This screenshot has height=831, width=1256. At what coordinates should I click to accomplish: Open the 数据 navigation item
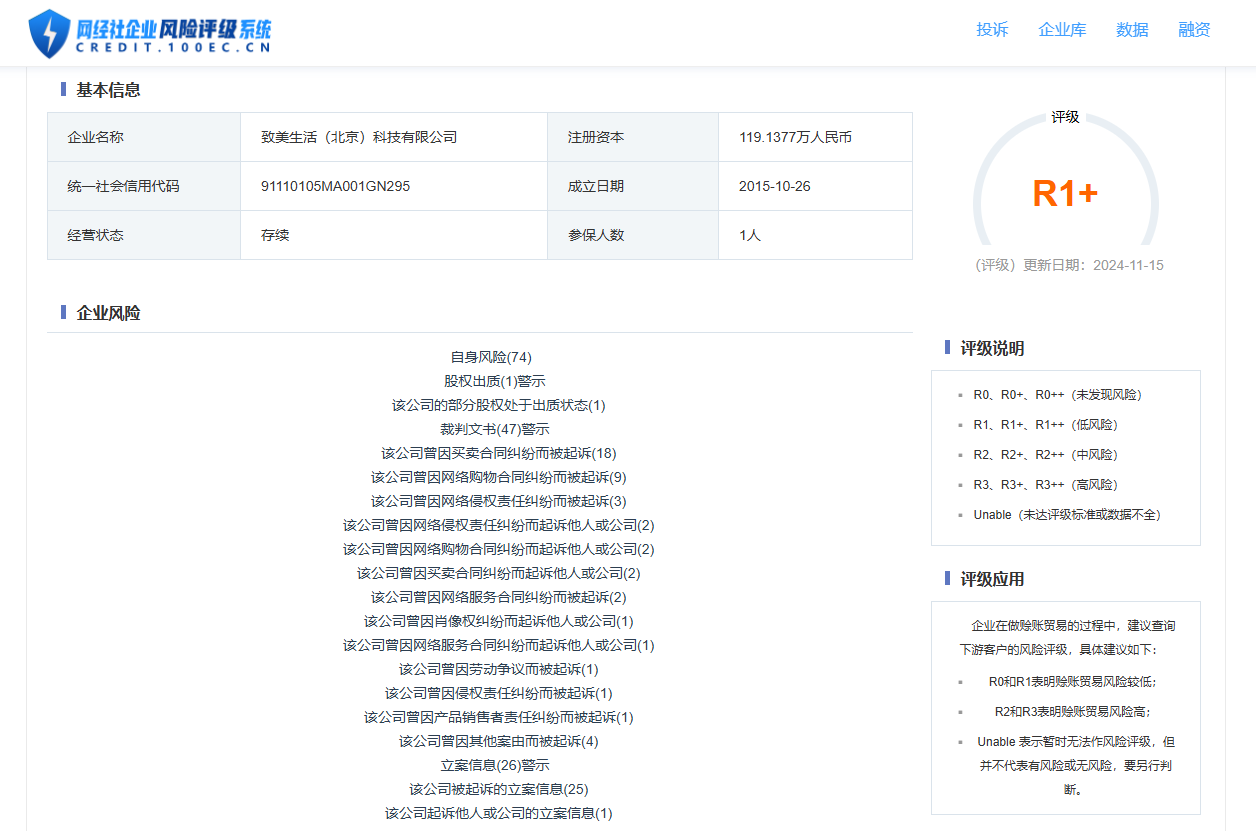(1132, 30)
